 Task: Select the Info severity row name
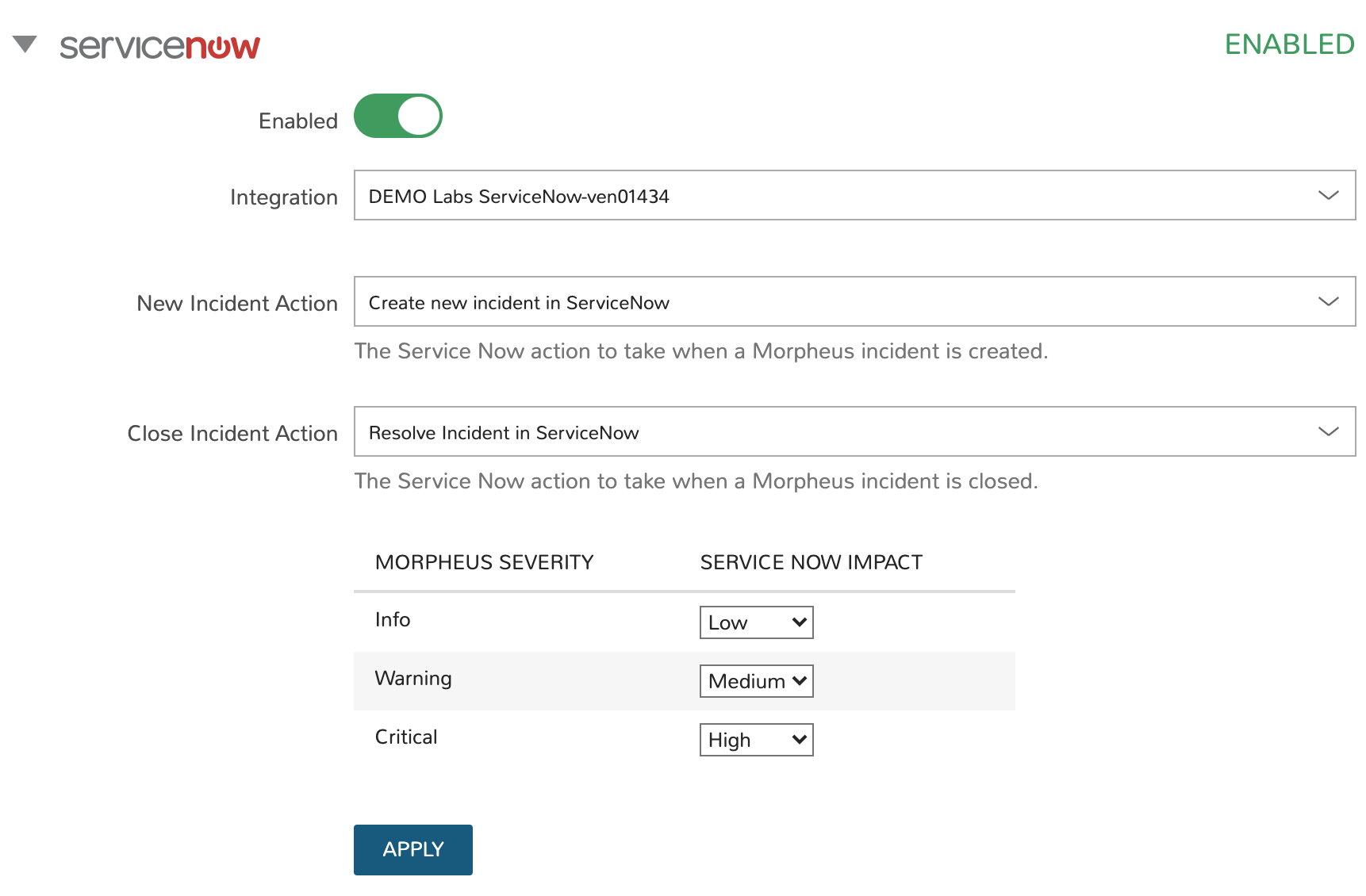click(x=392, y=620)
